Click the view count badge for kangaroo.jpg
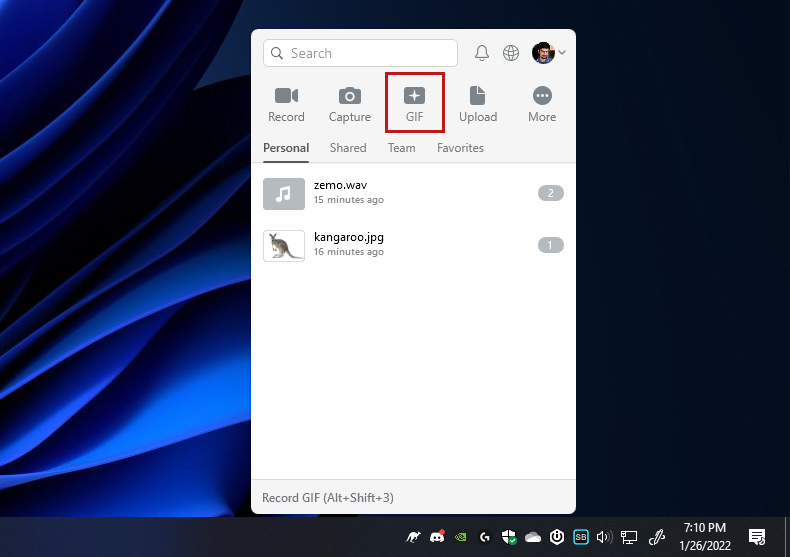790x557 pixels. tap(550, 245)
